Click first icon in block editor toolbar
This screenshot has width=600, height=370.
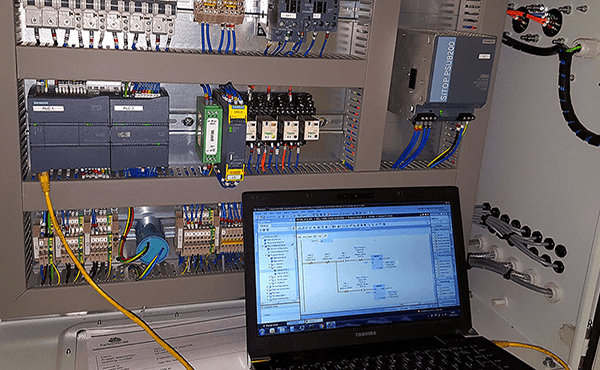300,228
